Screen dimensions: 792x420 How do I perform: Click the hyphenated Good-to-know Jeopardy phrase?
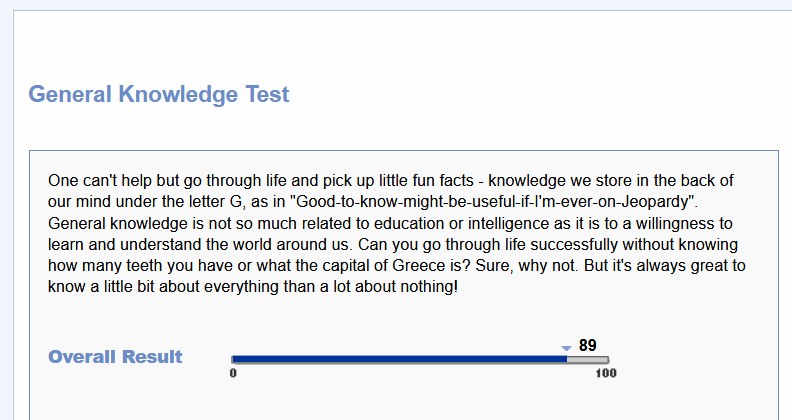493,202
